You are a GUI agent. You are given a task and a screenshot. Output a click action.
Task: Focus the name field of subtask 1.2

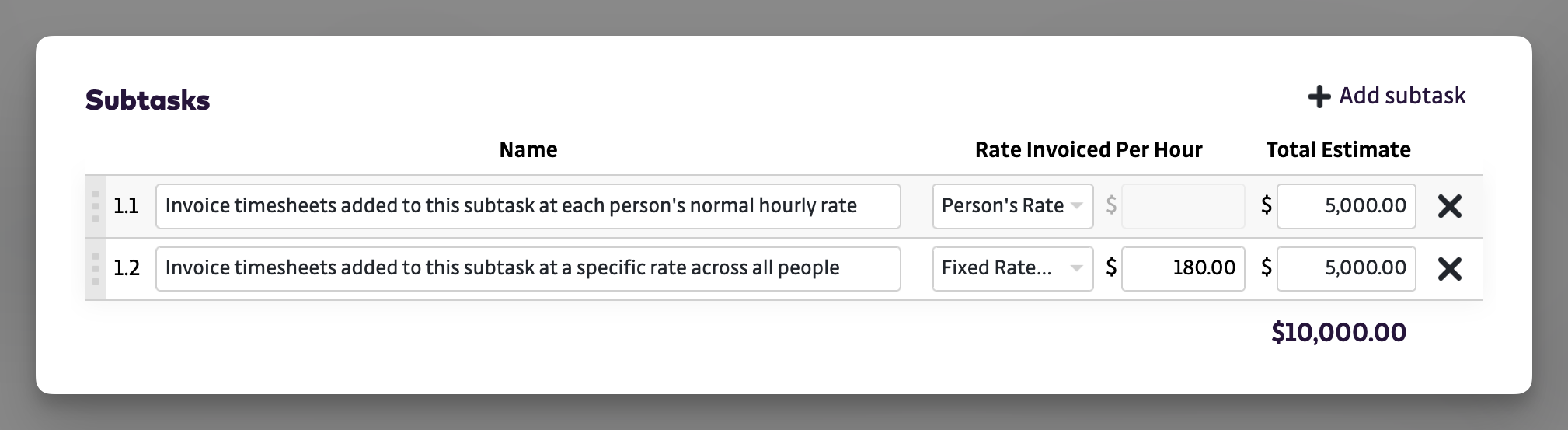[528, 269]
